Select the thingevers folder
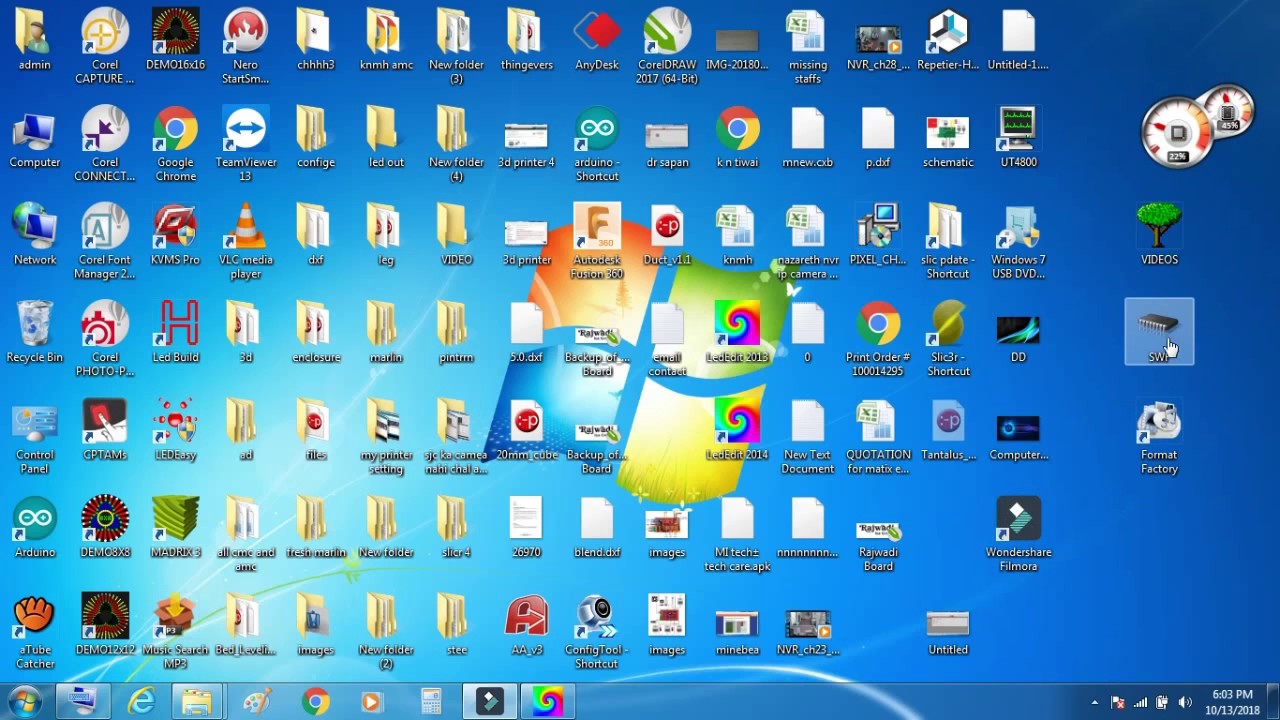Image resolution: width=1280 pixels, height=720 pixels. [x=527, y=42]
